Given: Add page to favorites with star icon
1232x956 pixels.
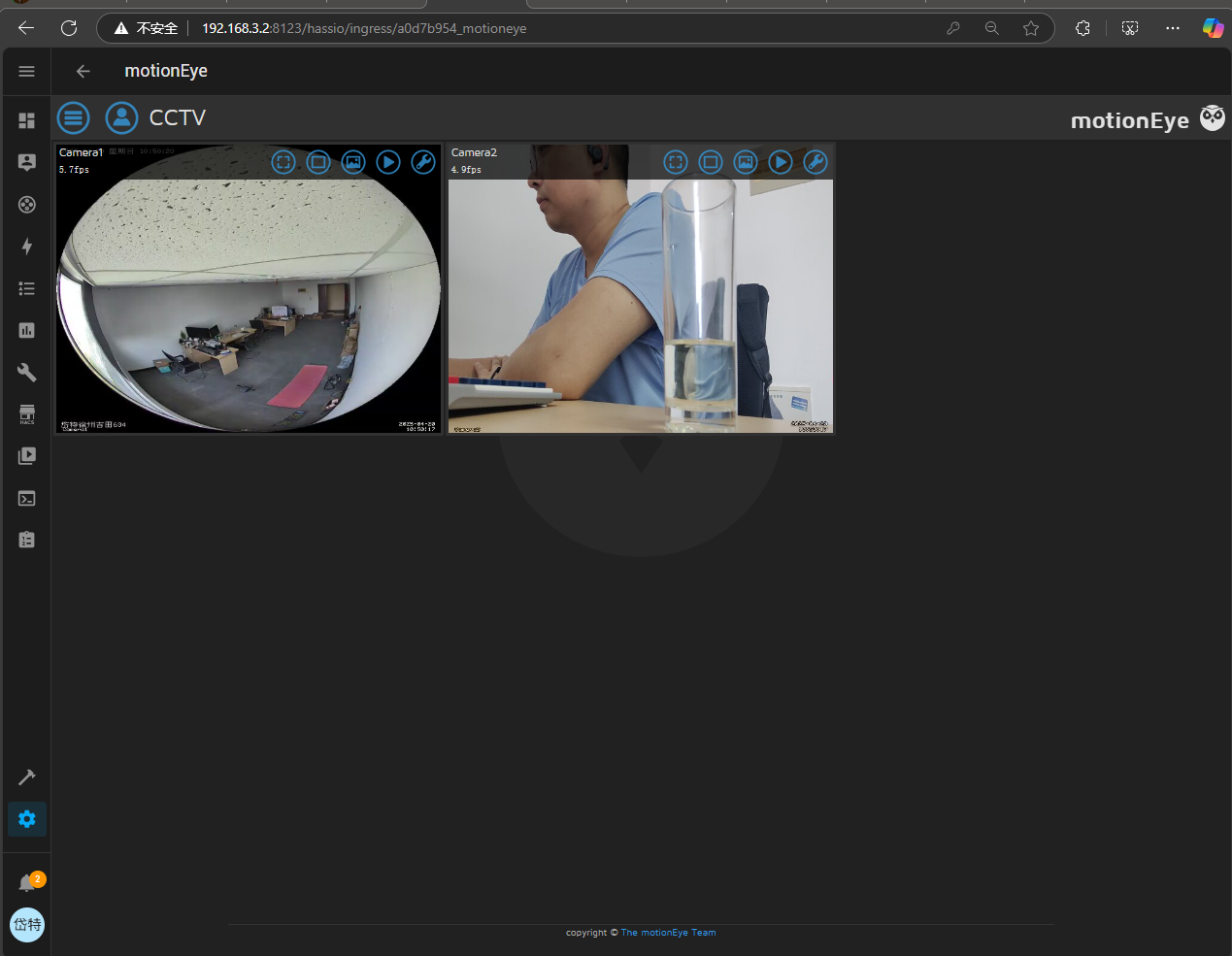Looking at the screenshot, I should click(1031, 28).
